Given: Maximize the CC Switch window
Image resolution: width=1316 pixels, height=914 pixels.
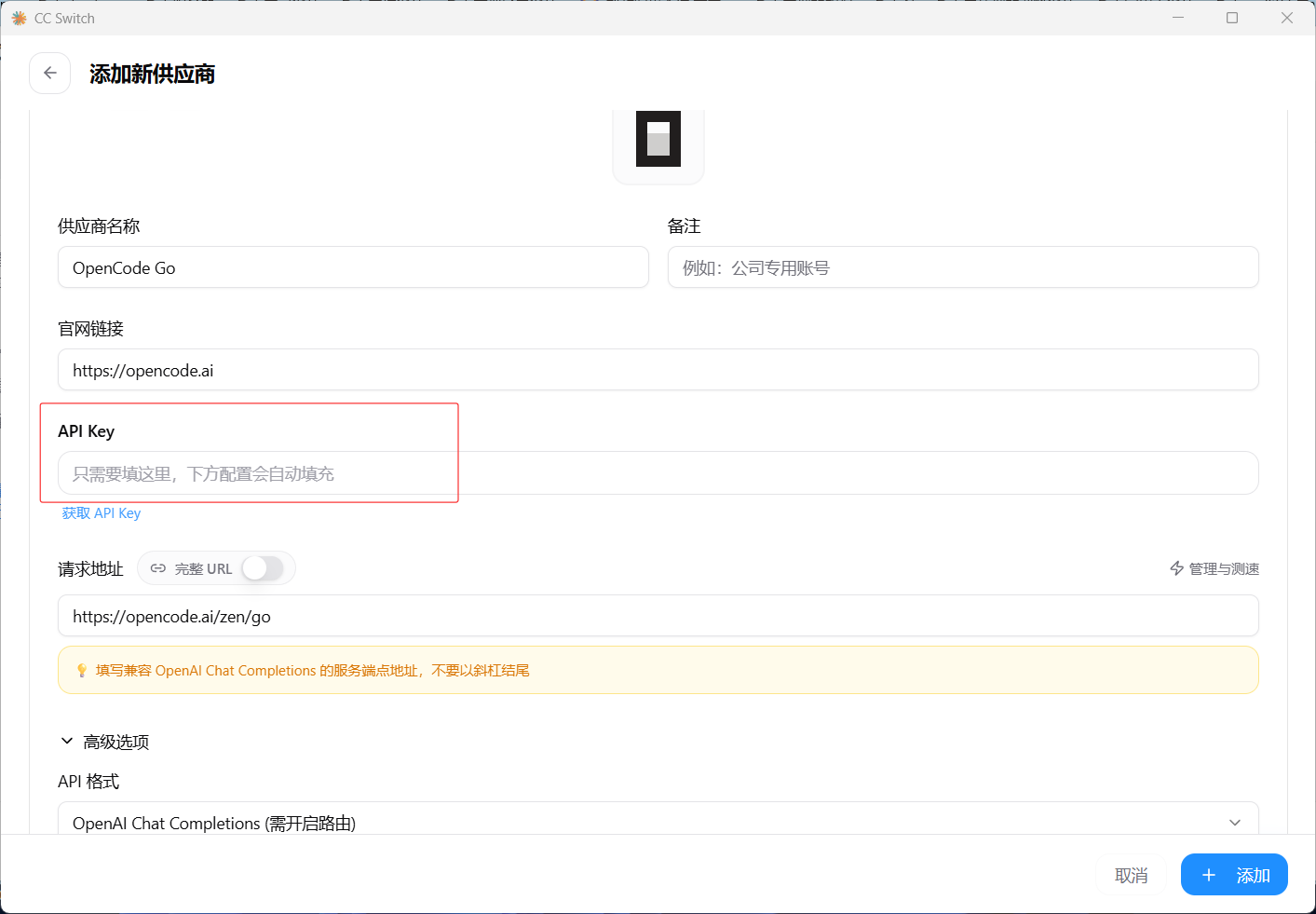Looking at the screenshot, I should pyautogui.click(x=1232, y=18).
